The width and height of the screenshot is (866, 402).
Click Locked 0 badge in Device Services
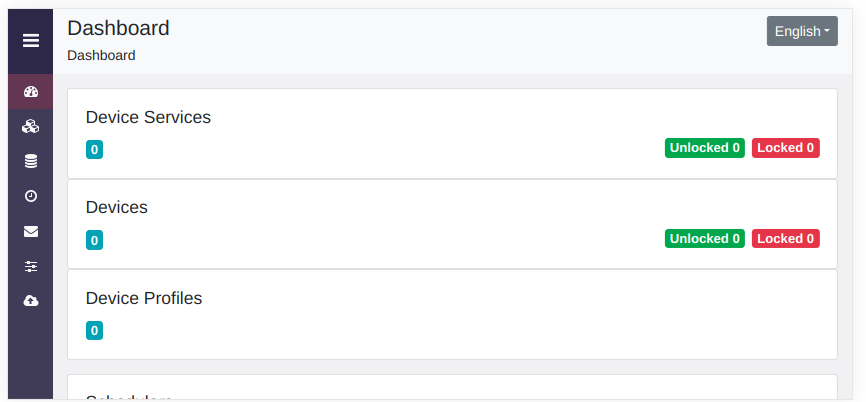[785, 148]
